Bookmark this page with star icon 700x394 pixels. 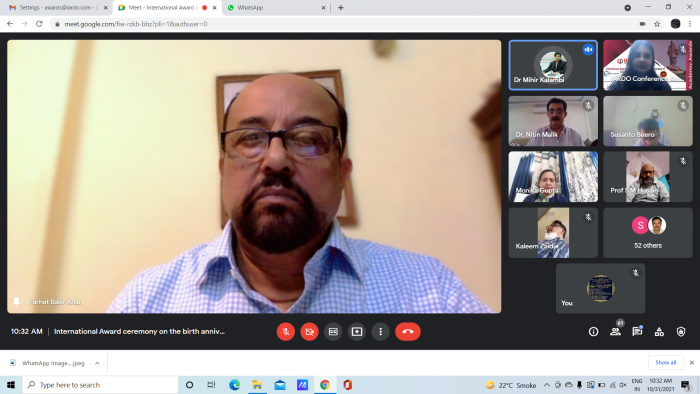657,24
